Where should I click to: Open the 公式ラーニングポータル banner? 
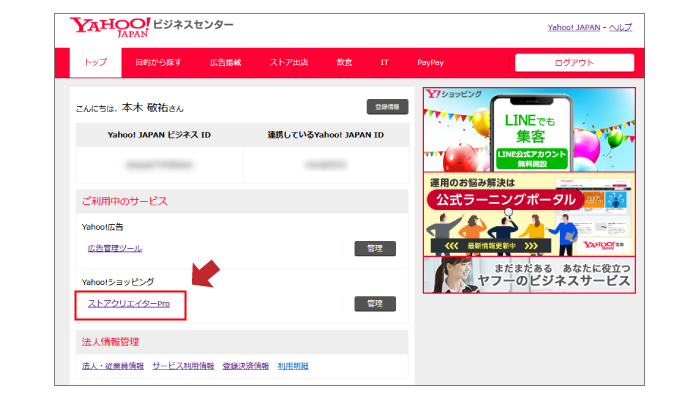tap(529, 214)
